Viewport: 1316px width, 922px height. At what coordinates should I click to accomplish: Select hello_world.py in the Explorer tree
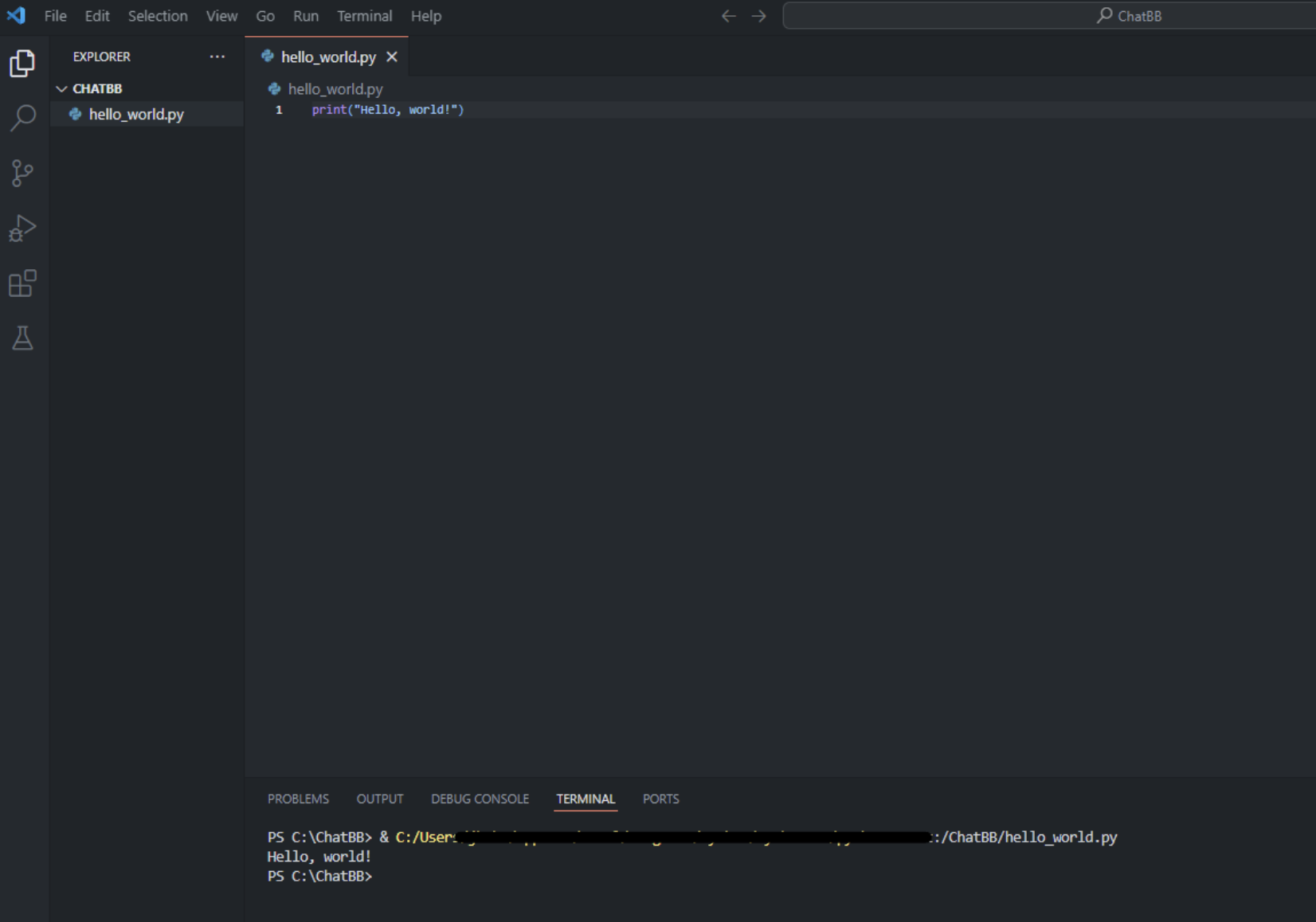147,114
